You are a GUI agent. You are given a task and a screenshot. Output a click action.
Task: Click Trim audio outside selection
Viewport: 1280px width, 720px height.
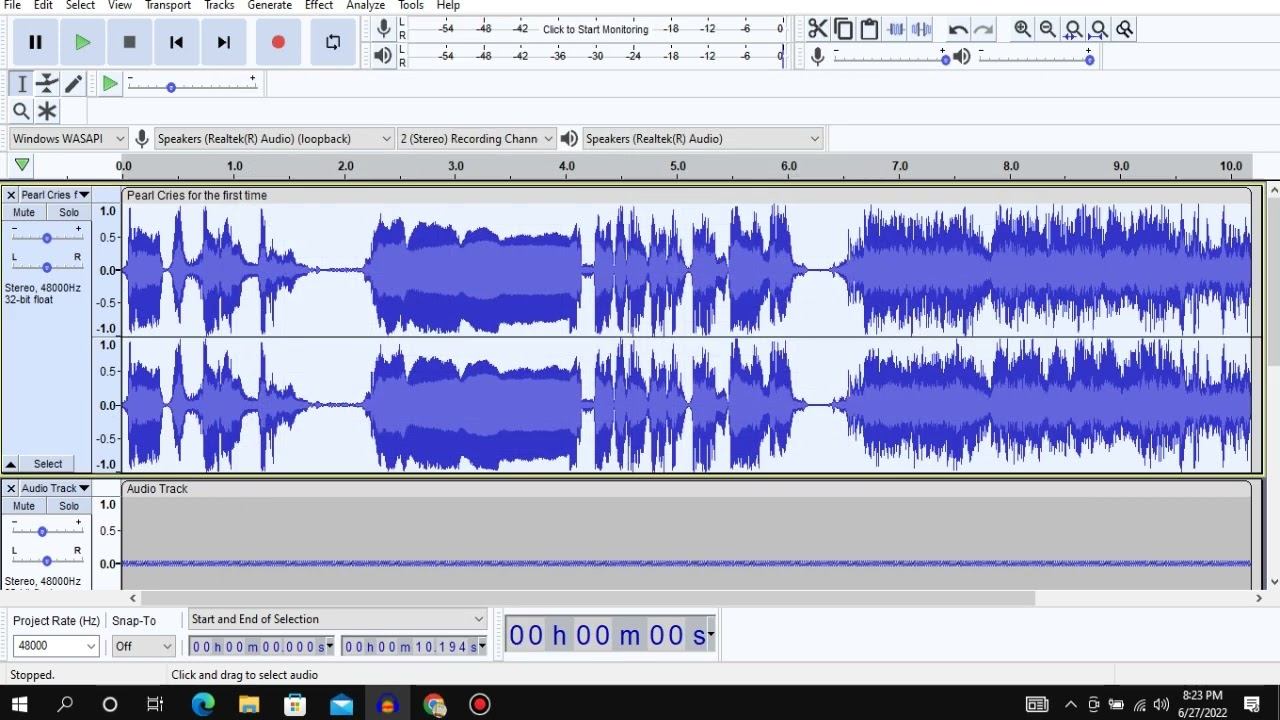pyautogui.click(x=896, y=29)
